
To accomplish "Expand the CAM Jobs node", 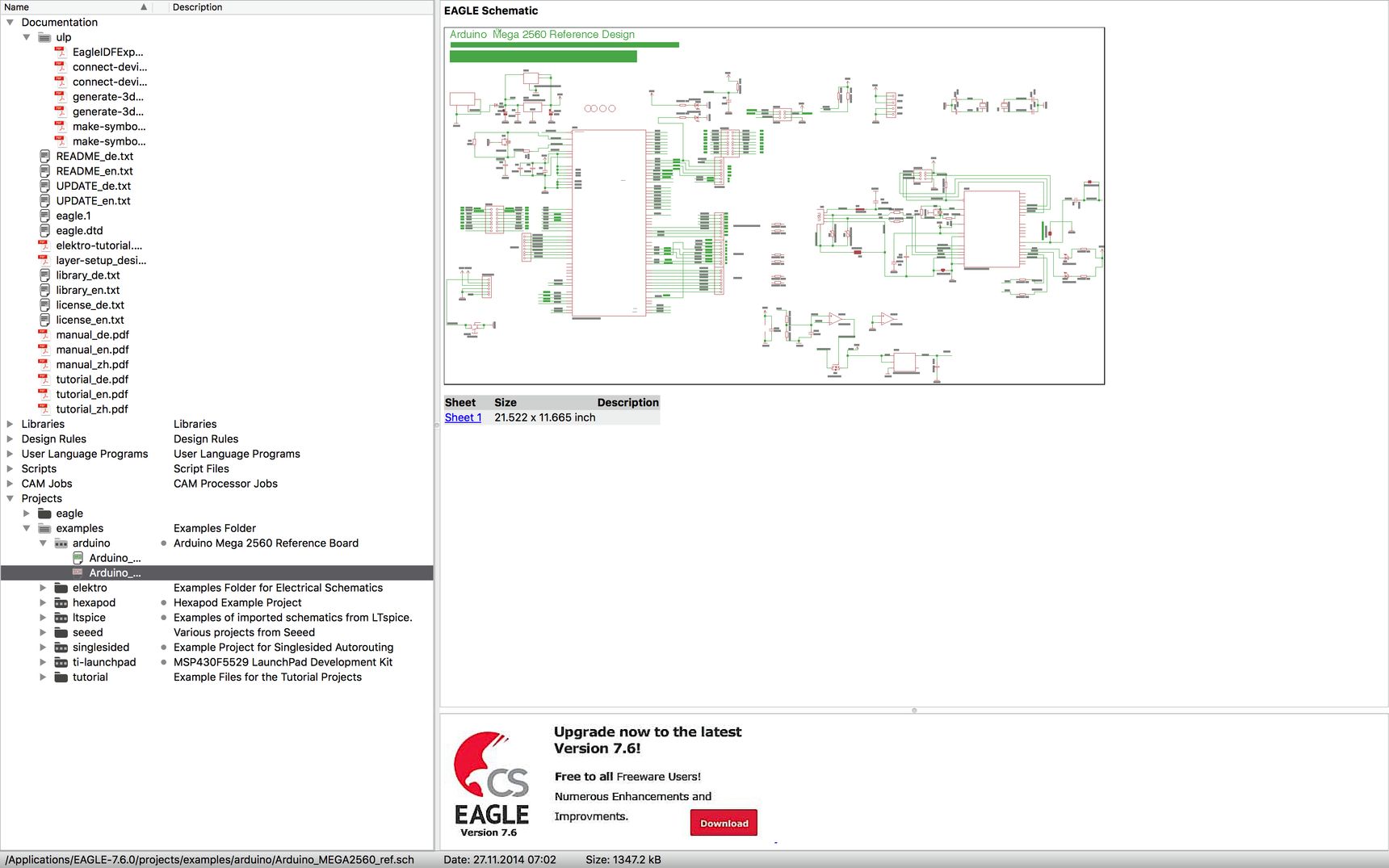I will pos(10,484).
